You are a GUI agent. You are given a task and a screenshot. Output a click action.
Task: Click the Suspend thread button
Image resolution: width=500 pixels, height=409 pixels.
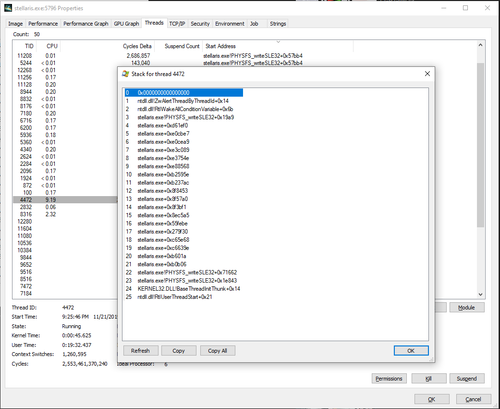coord(467,379)
